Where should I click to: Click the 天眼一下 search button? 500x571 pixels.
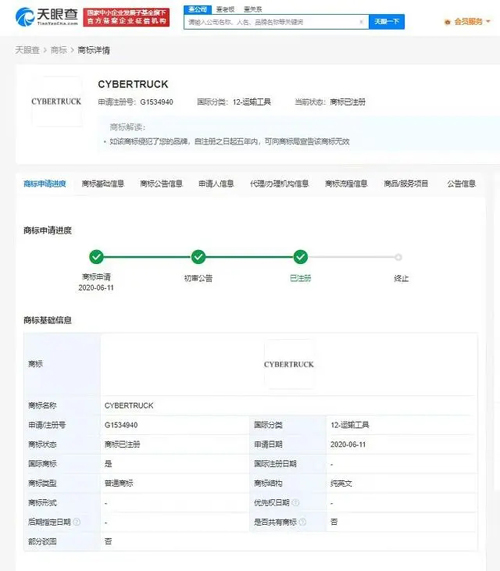(x=387, y=22)
